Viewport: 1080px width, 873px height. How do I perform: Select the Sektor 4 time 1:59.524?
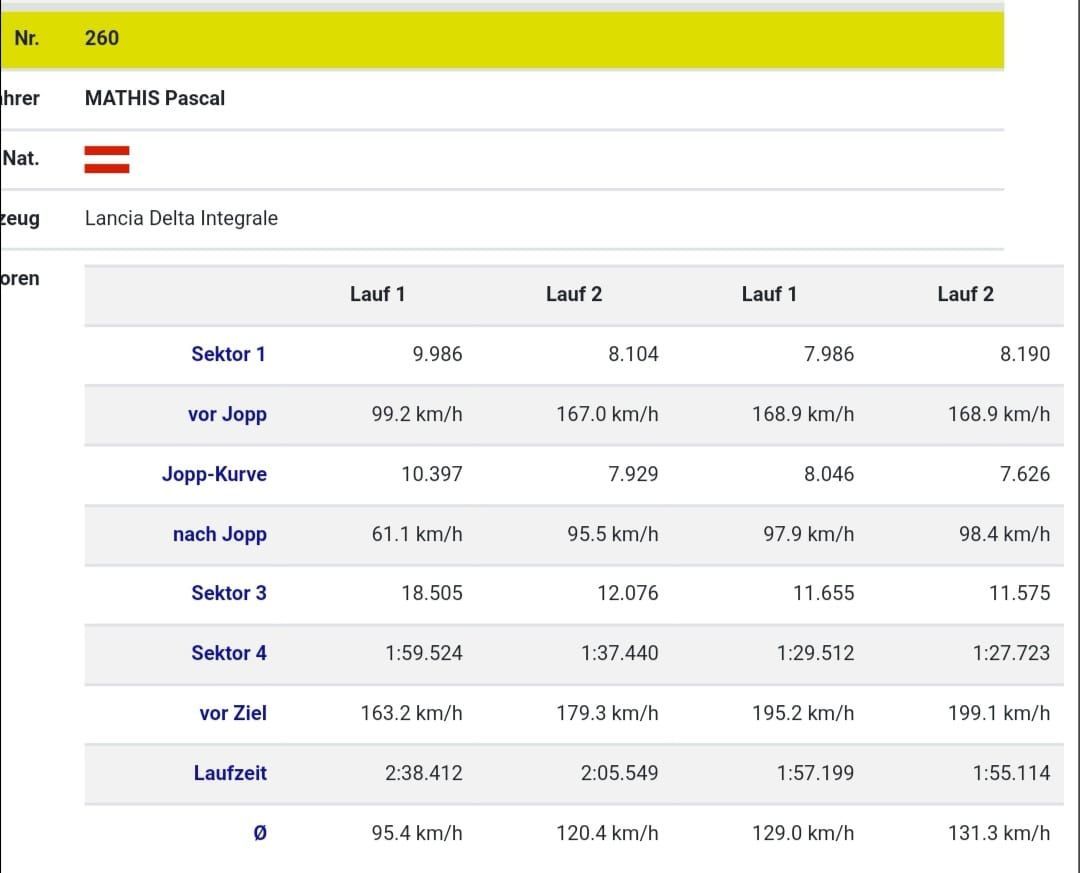(424, 653)
